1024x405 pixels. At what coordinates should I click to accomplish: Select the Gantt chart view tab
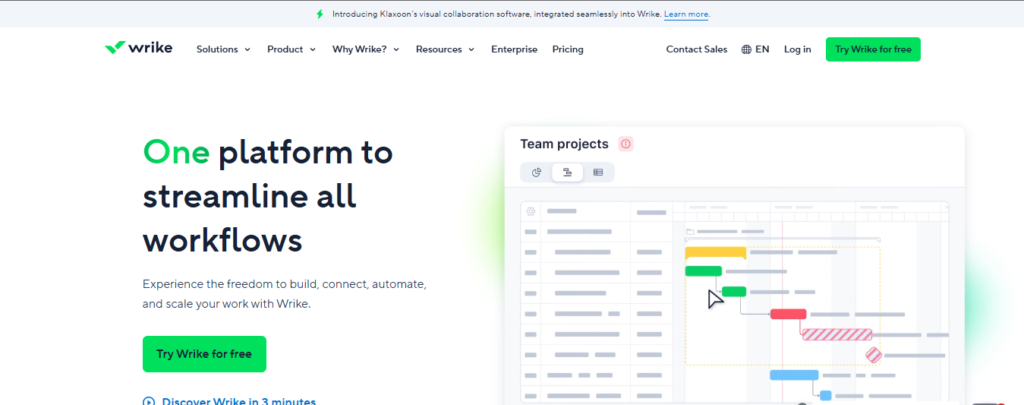click(x=568, y=172)
